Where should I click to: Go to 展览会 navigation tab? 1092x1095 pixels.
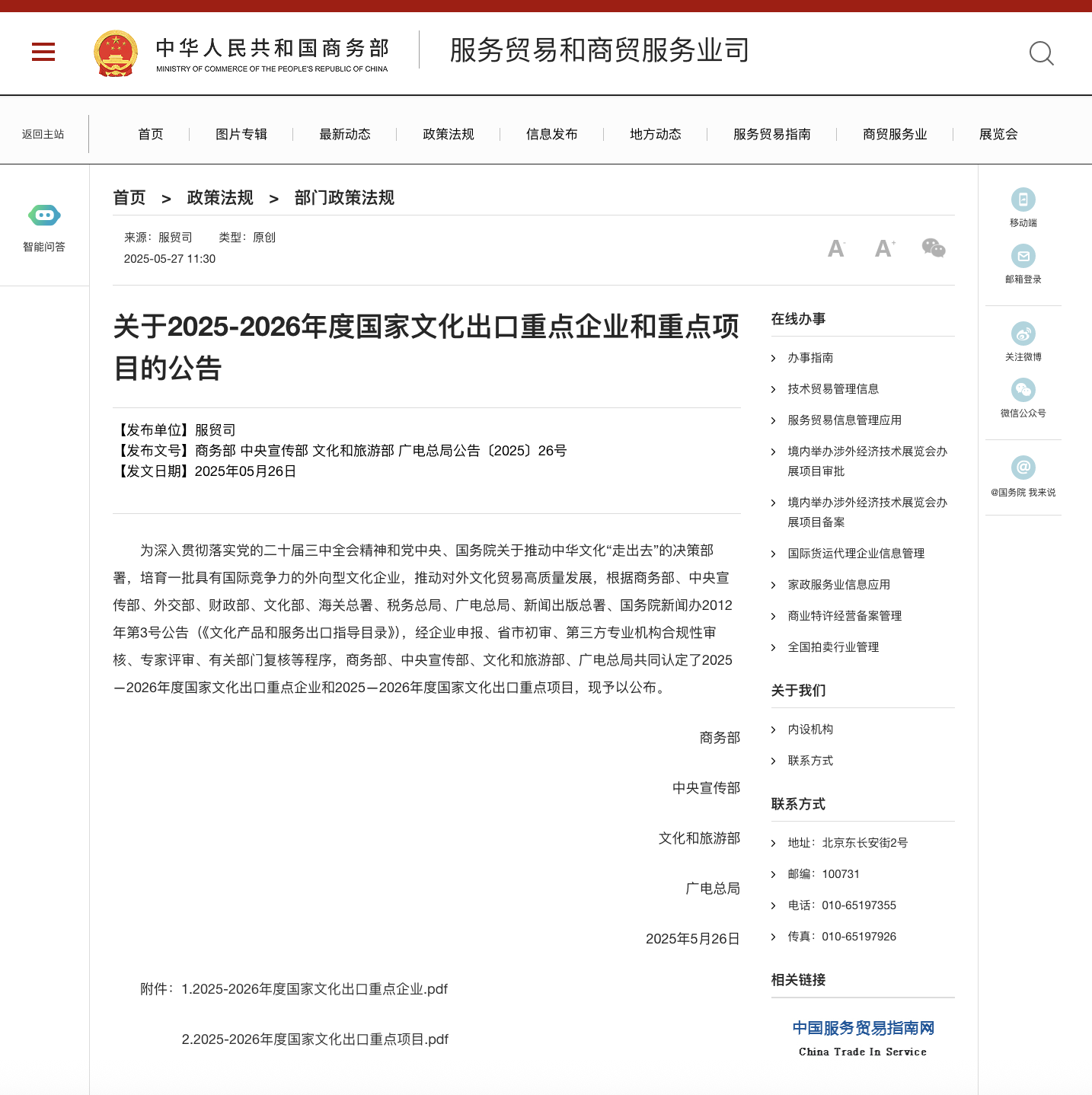pyautogui.click(x=998, y=134)
